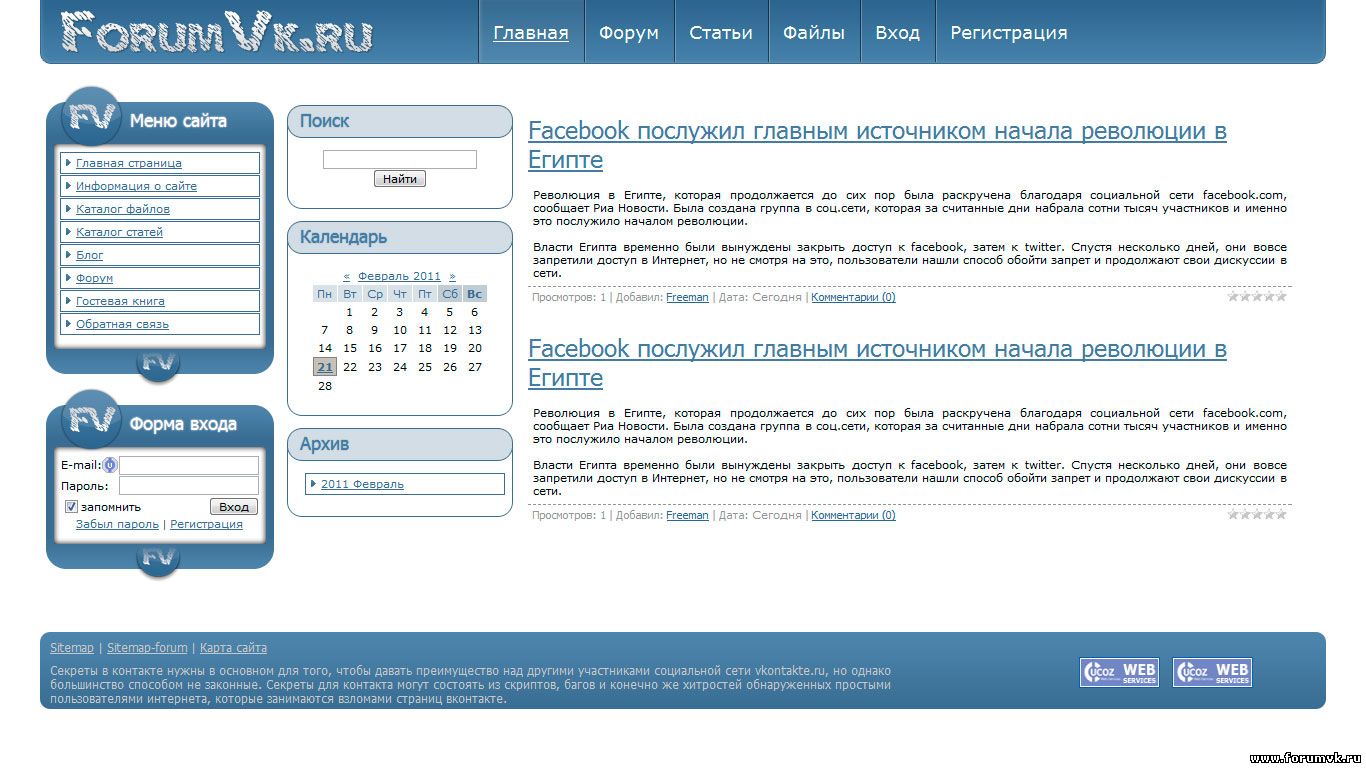
Task: Click Февраль 2011 calendar month link
Action: click(x=399, y=276)
